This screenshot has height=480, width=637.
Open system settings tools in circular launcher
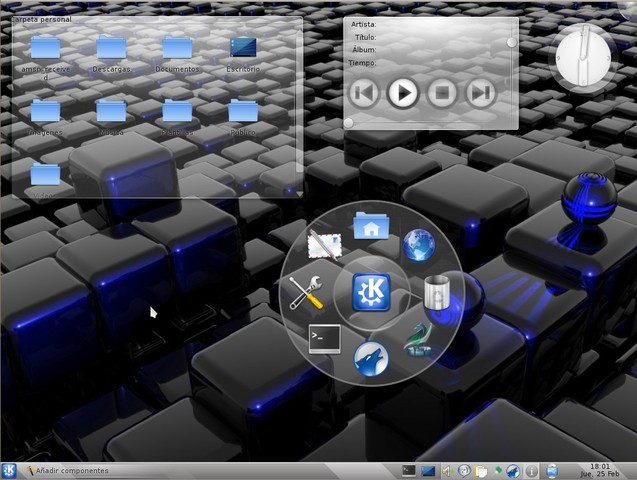(306, 292)
